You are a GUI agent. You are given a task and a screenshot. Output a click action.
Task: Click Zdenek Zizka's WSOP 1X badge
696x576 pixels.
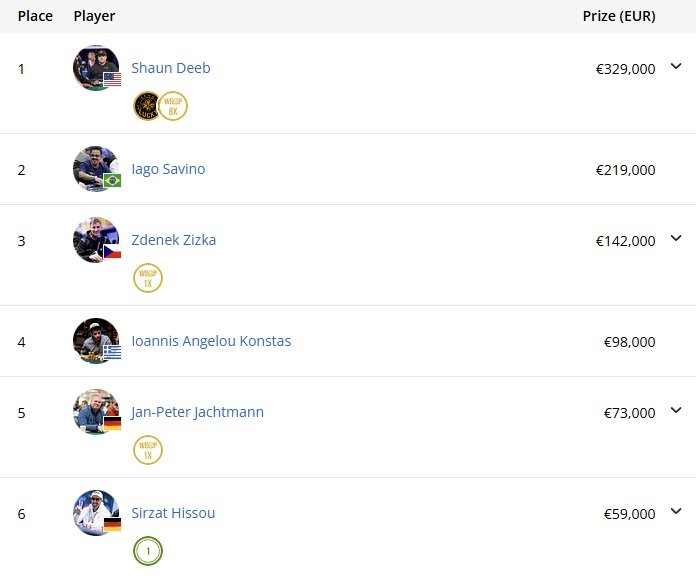pyautogui.click(x=148, y=278)
